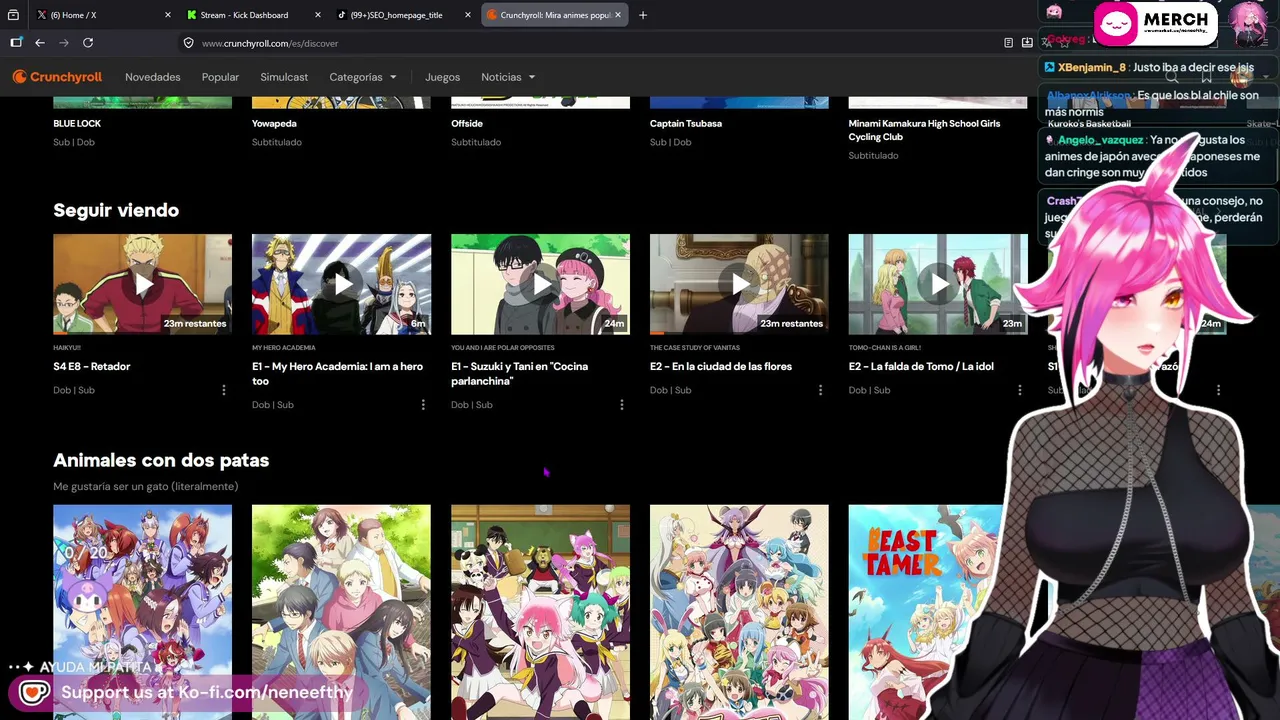Click '23m restantes' badge on Haikyu thumbnail

pyautogui.click(x=195, y=323)
